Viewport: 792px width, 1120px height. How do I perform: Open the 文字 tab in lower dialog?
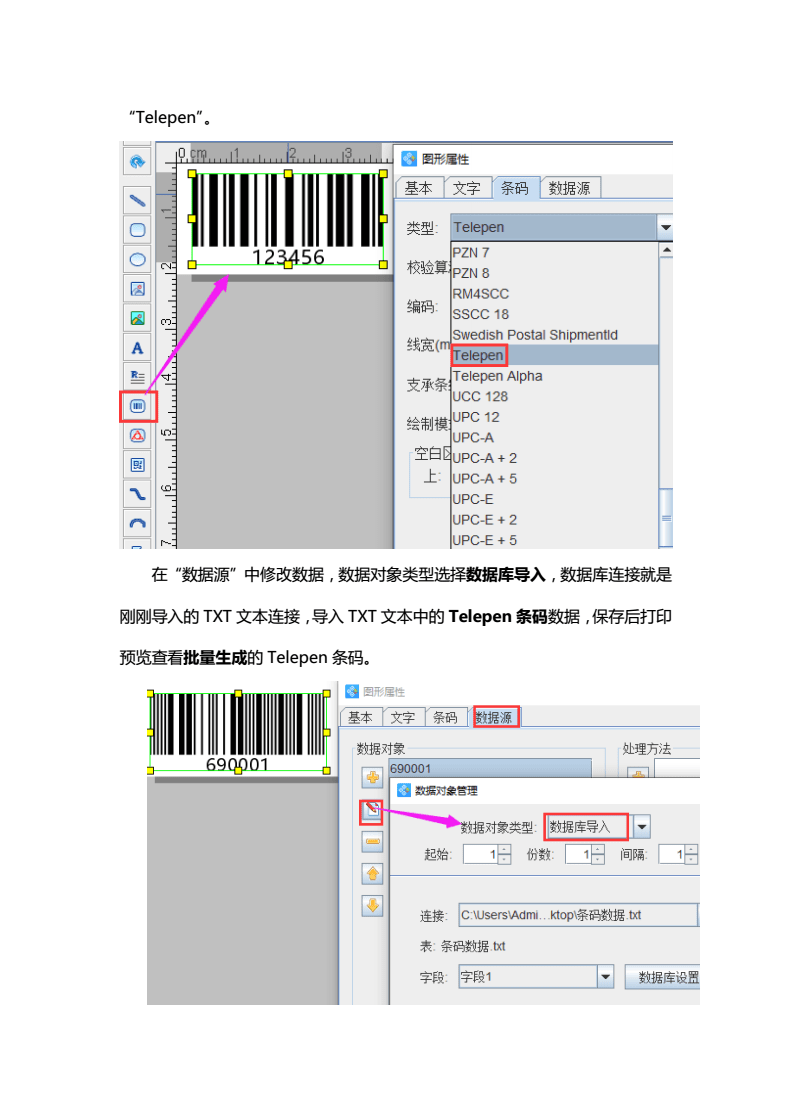pos(403,717)
